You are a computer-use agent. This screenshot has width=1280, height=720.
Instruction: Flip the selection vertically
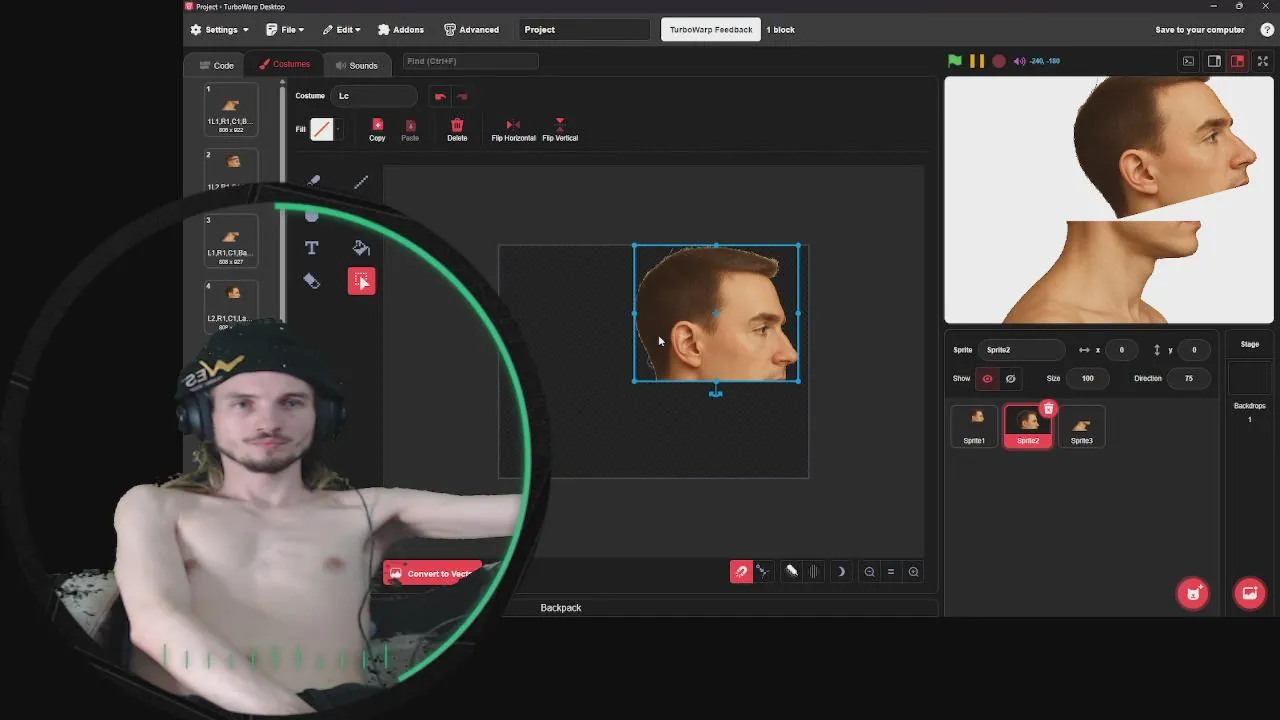560,130
